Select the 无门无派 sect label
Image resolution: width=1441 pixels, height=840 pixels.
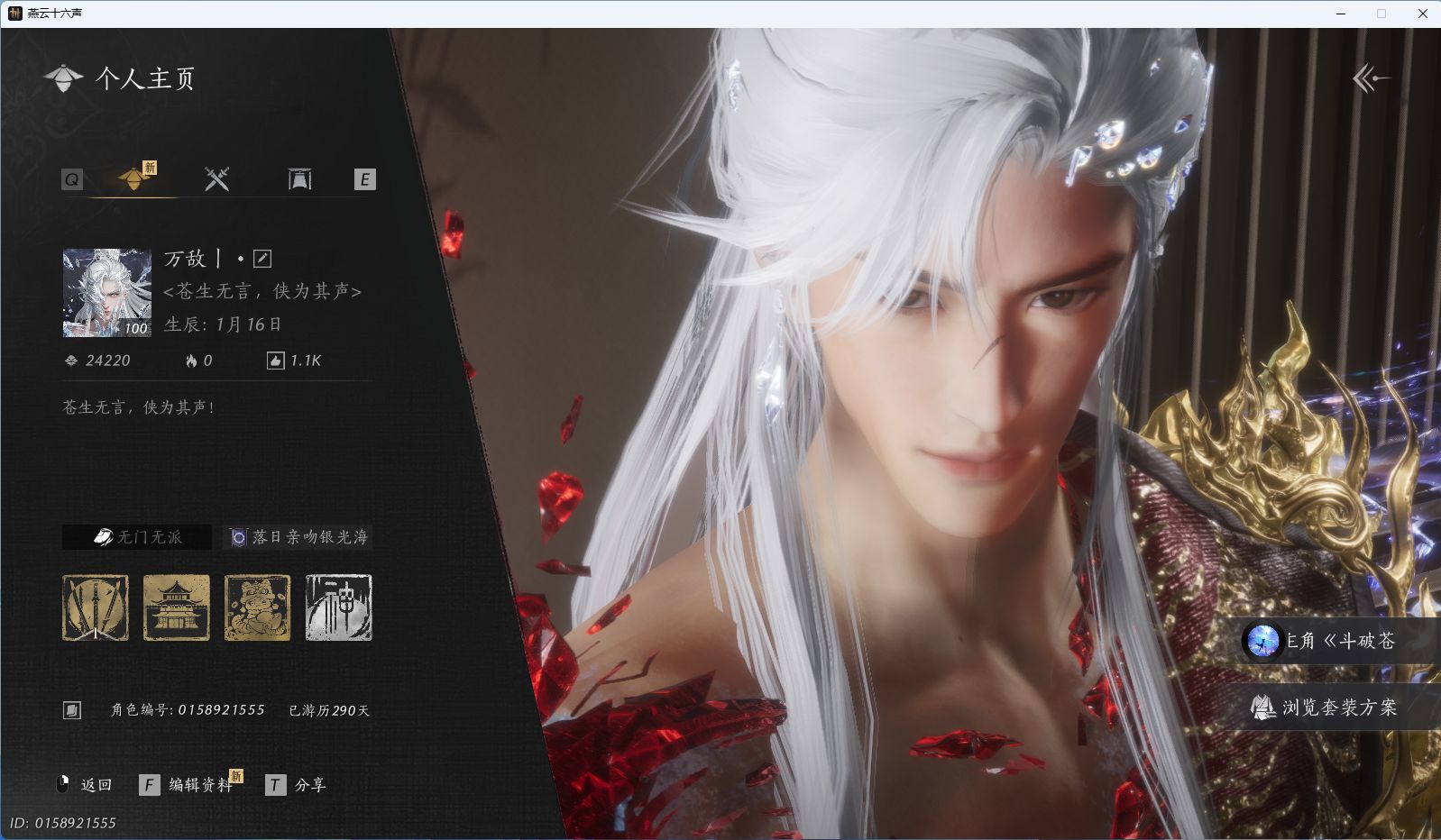tap(137, 537)
